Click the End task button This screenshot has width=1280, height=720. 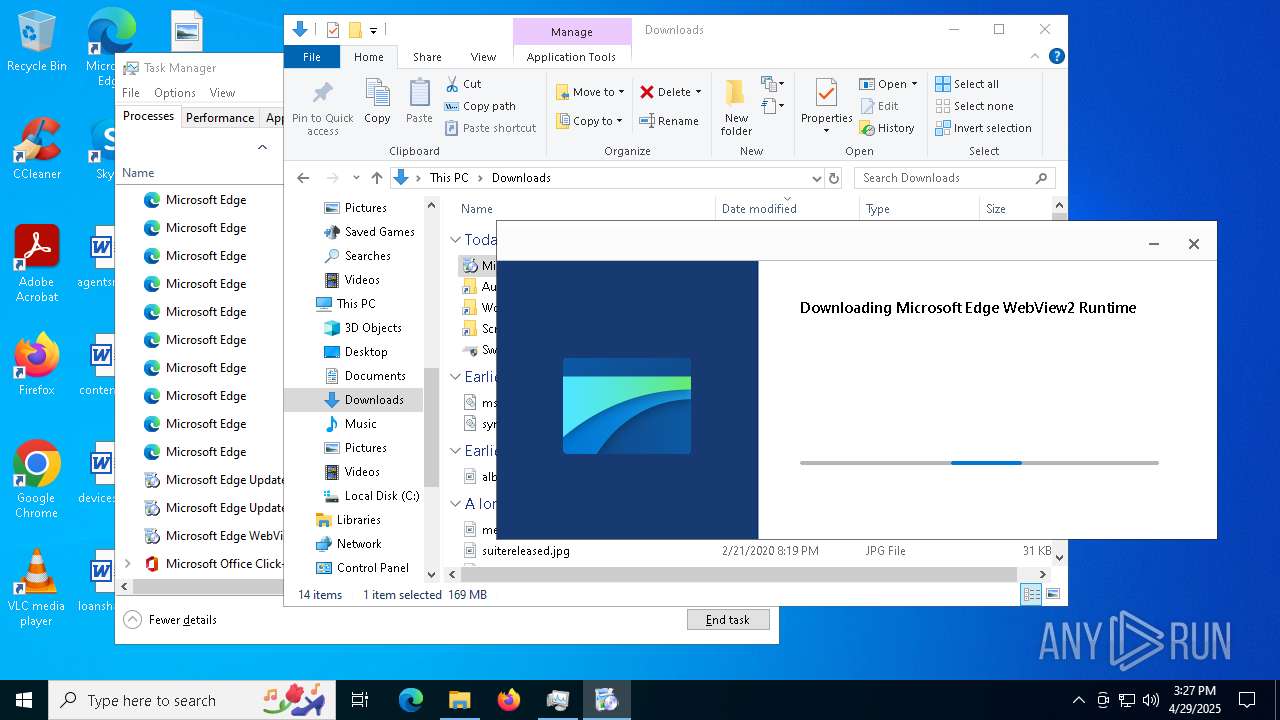(728, 620)
